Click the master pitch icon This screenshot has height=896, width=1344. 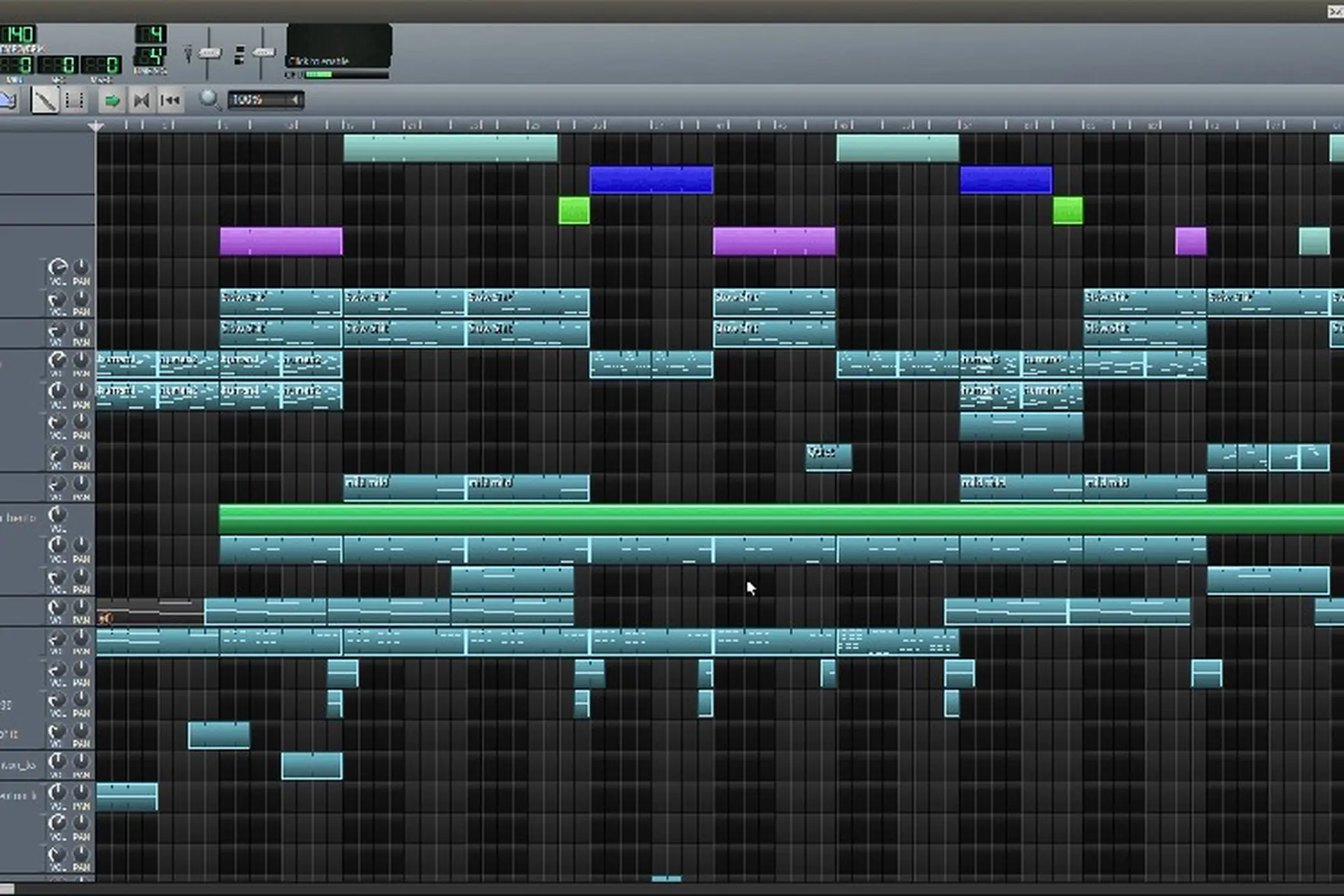click(239, 55)
